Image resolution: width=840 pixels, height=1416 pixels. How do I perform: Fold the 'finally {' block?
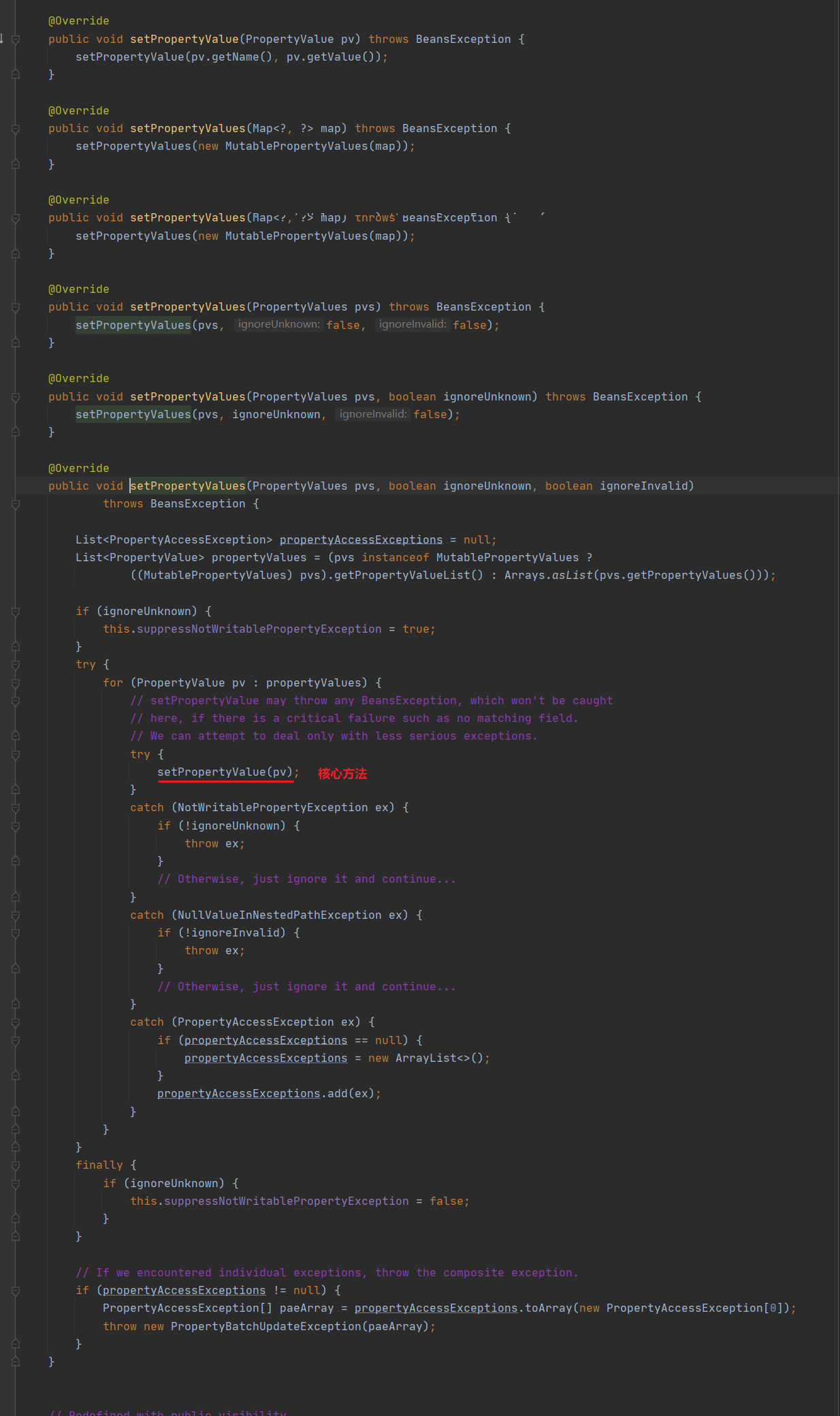pos(16,1165)
